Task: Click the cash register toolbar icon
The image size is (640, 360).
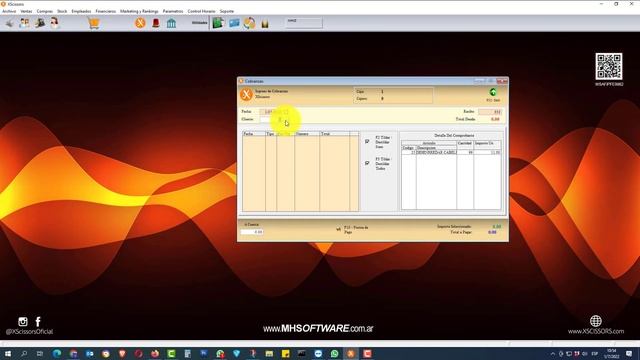Action: 40,23
